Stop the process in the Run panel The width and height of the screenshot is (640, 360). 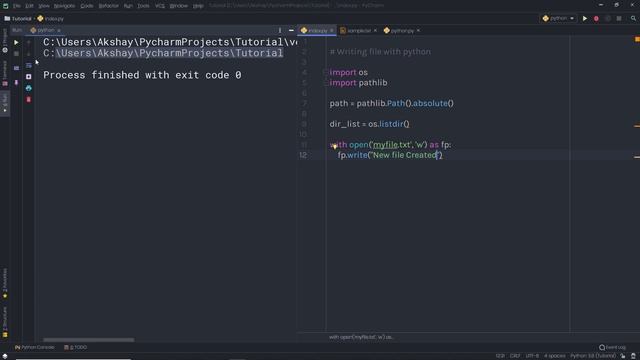[16, 53]
